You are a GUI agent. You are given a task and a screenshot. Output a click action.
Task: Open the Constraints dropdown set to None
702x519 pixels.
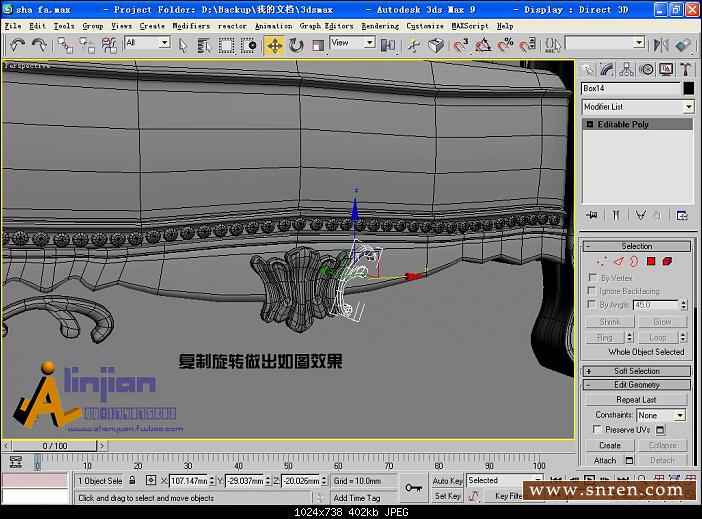[661, 415]
